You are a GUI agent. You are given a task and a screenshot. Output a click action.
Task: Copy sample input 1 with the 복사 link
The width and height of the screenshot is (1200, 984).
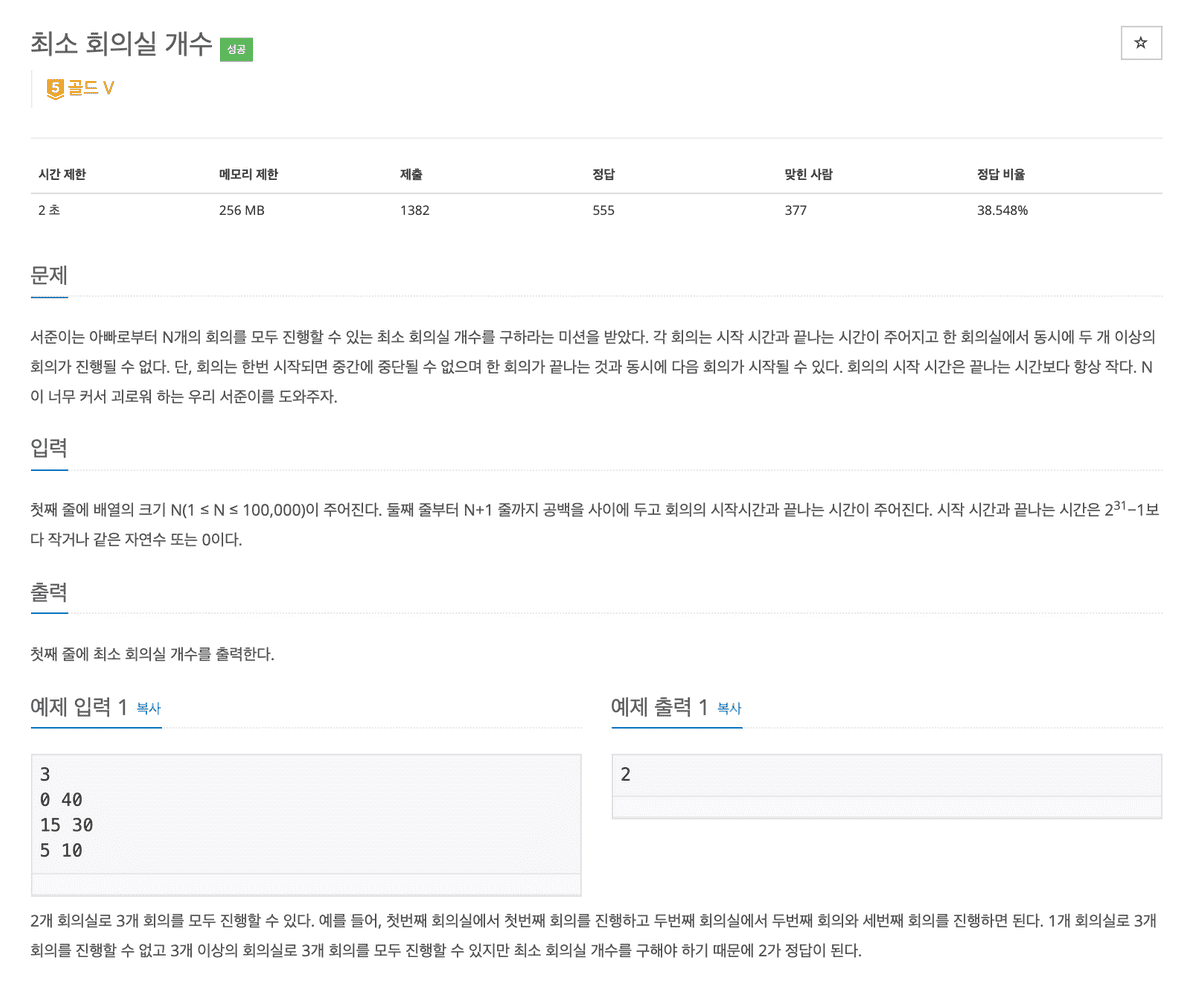[148, 707]
